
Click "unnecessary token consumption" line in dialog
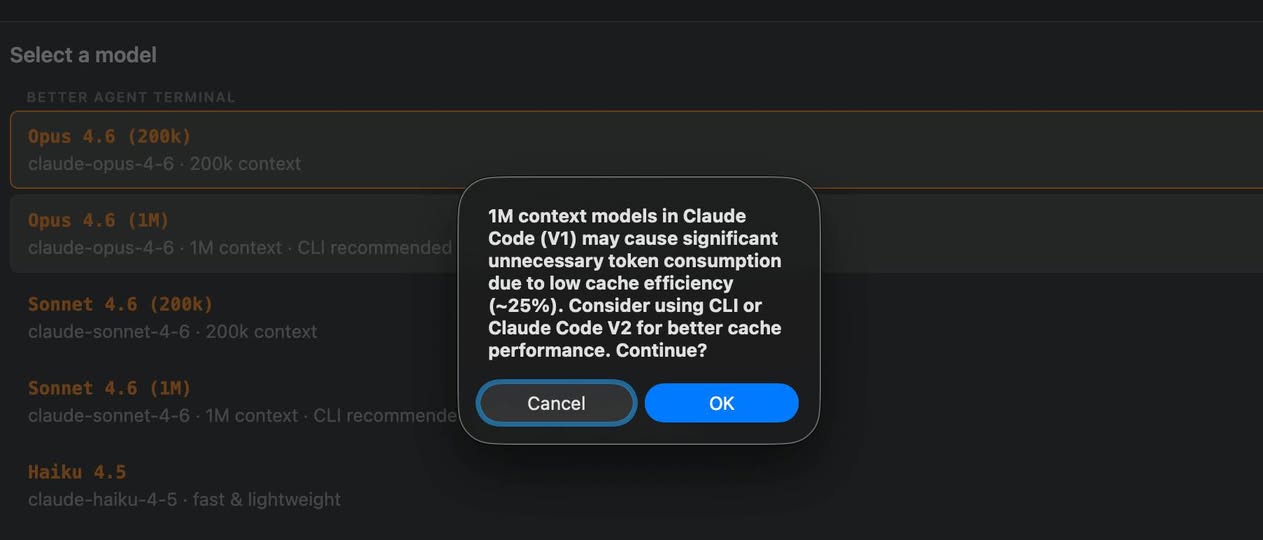click(x=635, y=261)
